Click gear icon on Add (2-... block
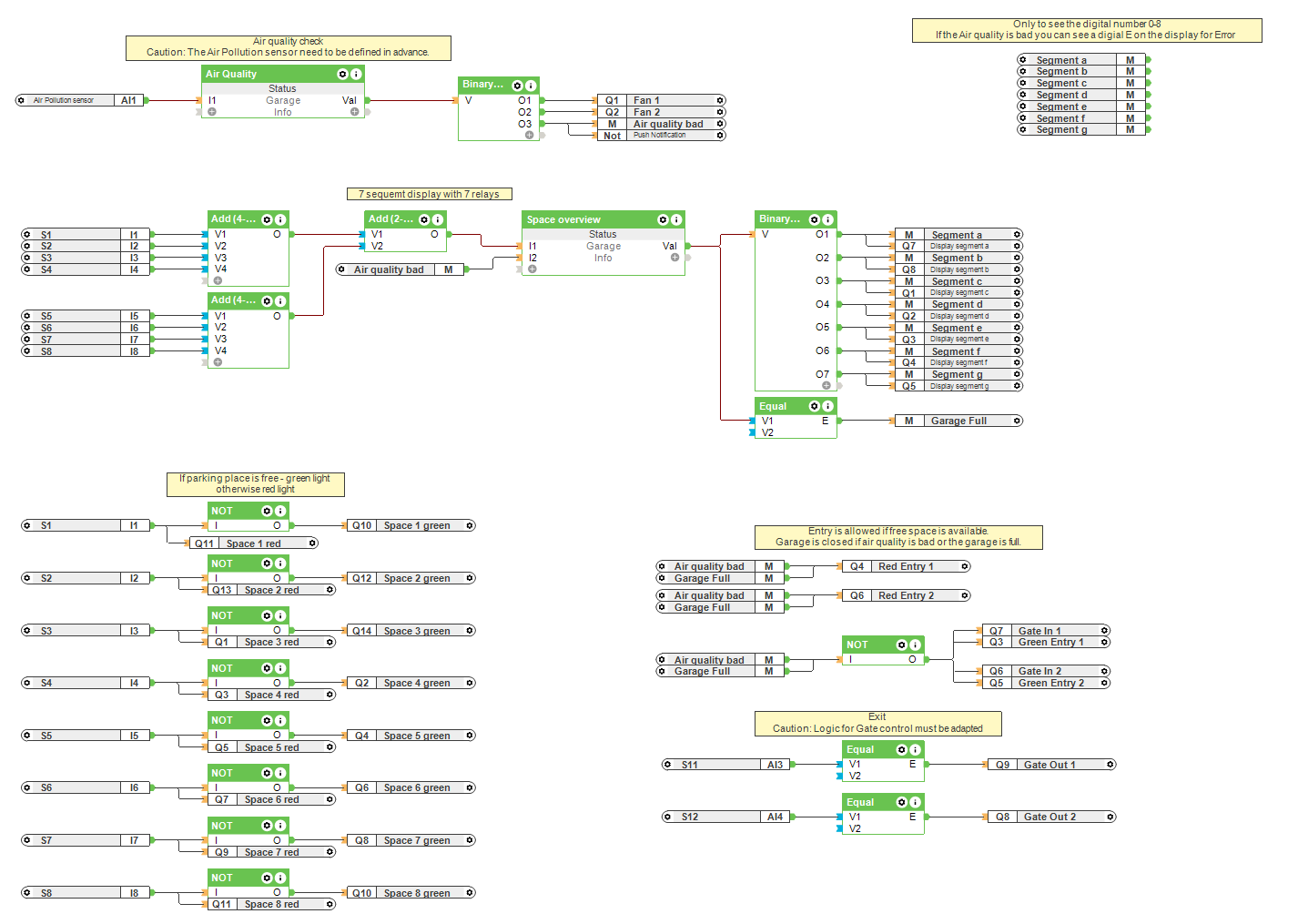The width and height of the screenshot is (1298, 924). (424, 220)
